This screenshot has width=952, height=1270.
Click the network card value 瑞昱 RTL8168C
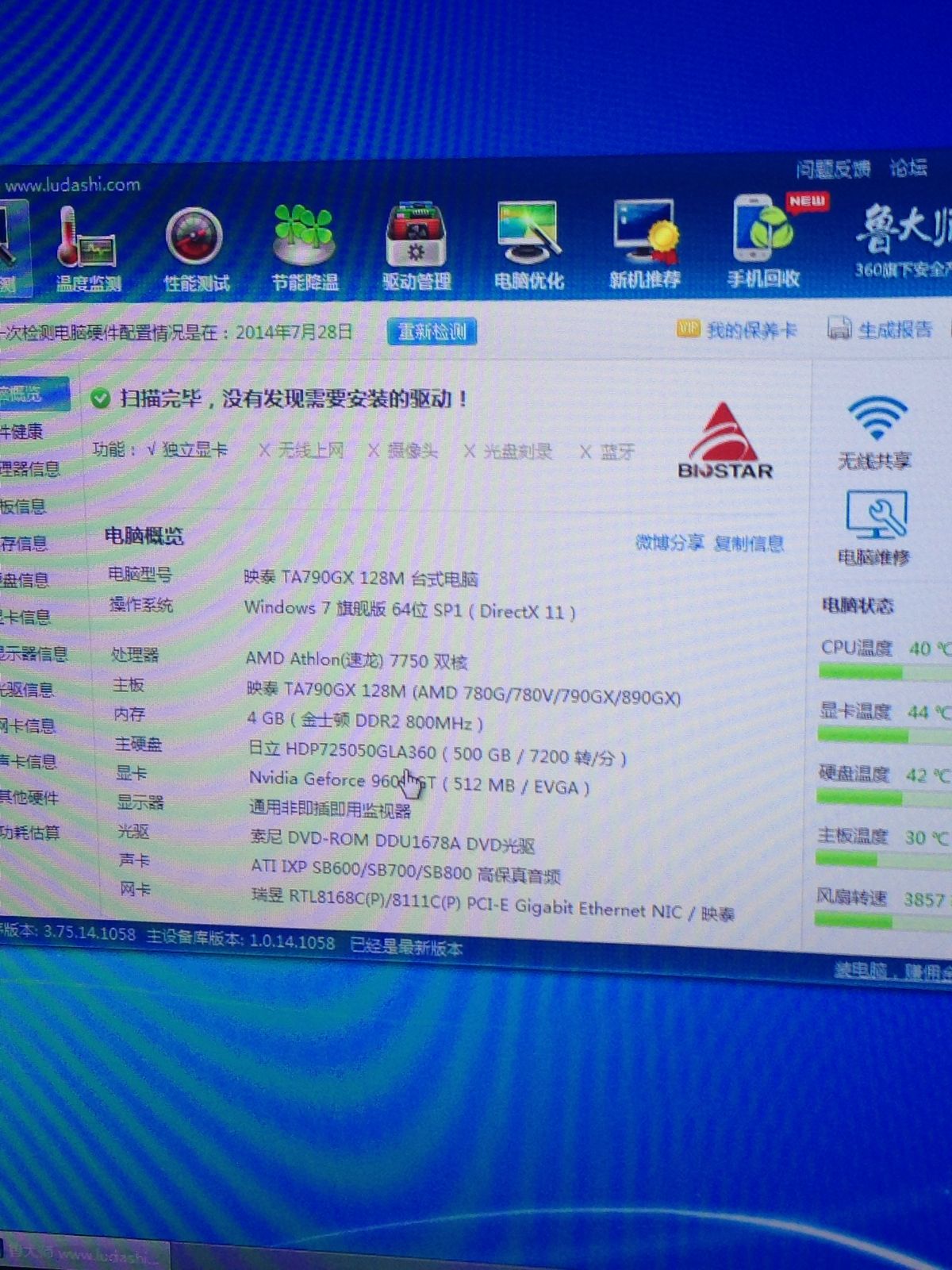[x=493, y=905]
